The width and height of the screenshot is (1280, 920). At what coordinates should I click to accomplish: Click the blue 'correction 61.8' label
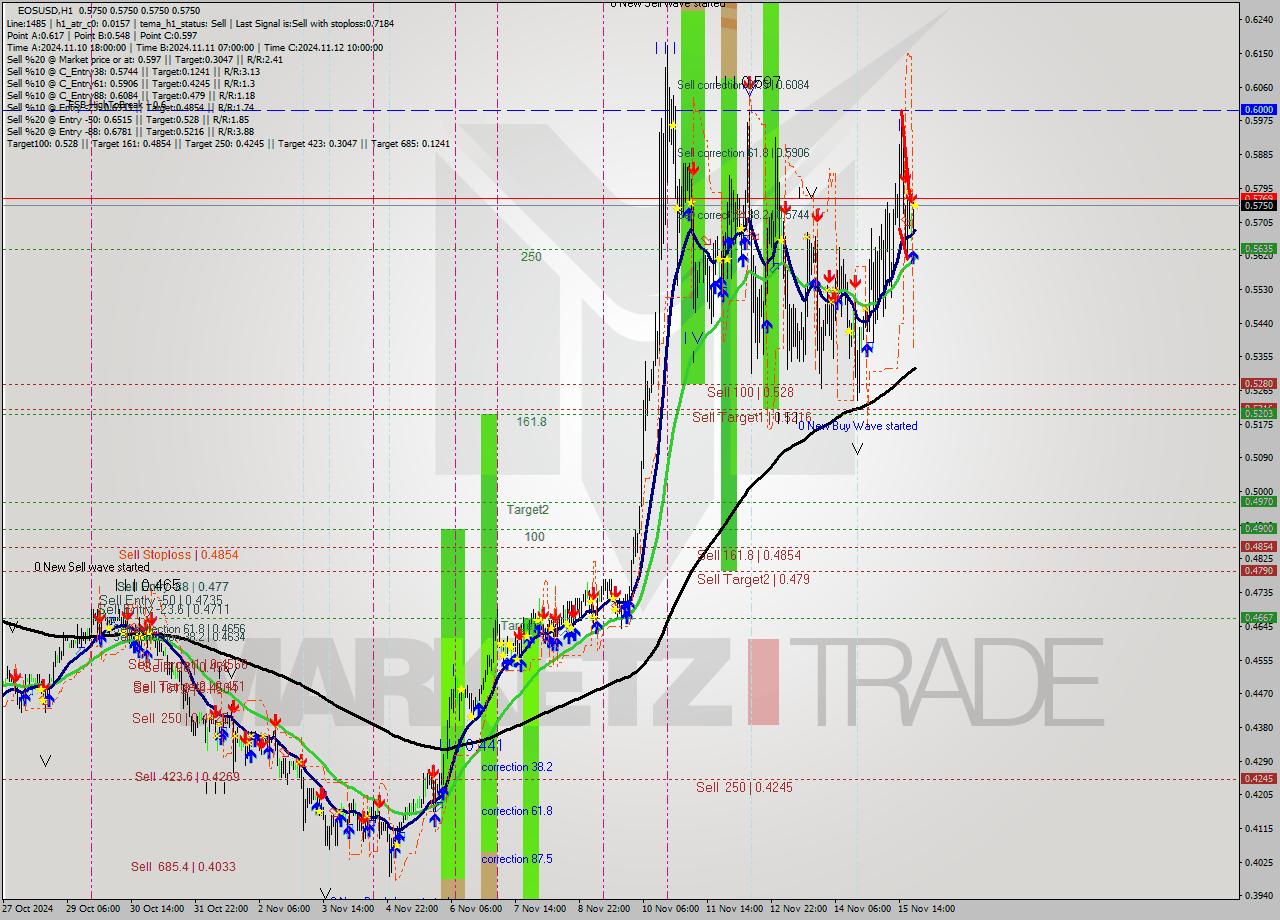point(517,811)
